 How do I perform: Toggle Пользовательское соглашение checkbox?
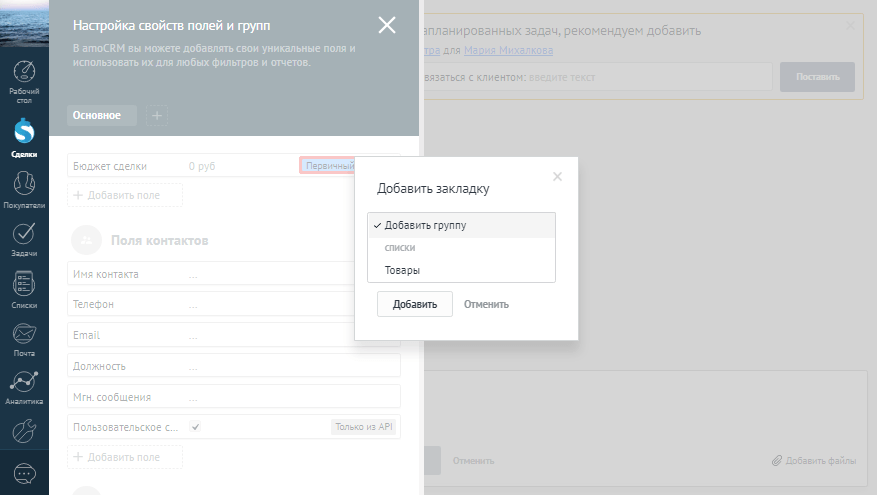click(x=196, y=427)
